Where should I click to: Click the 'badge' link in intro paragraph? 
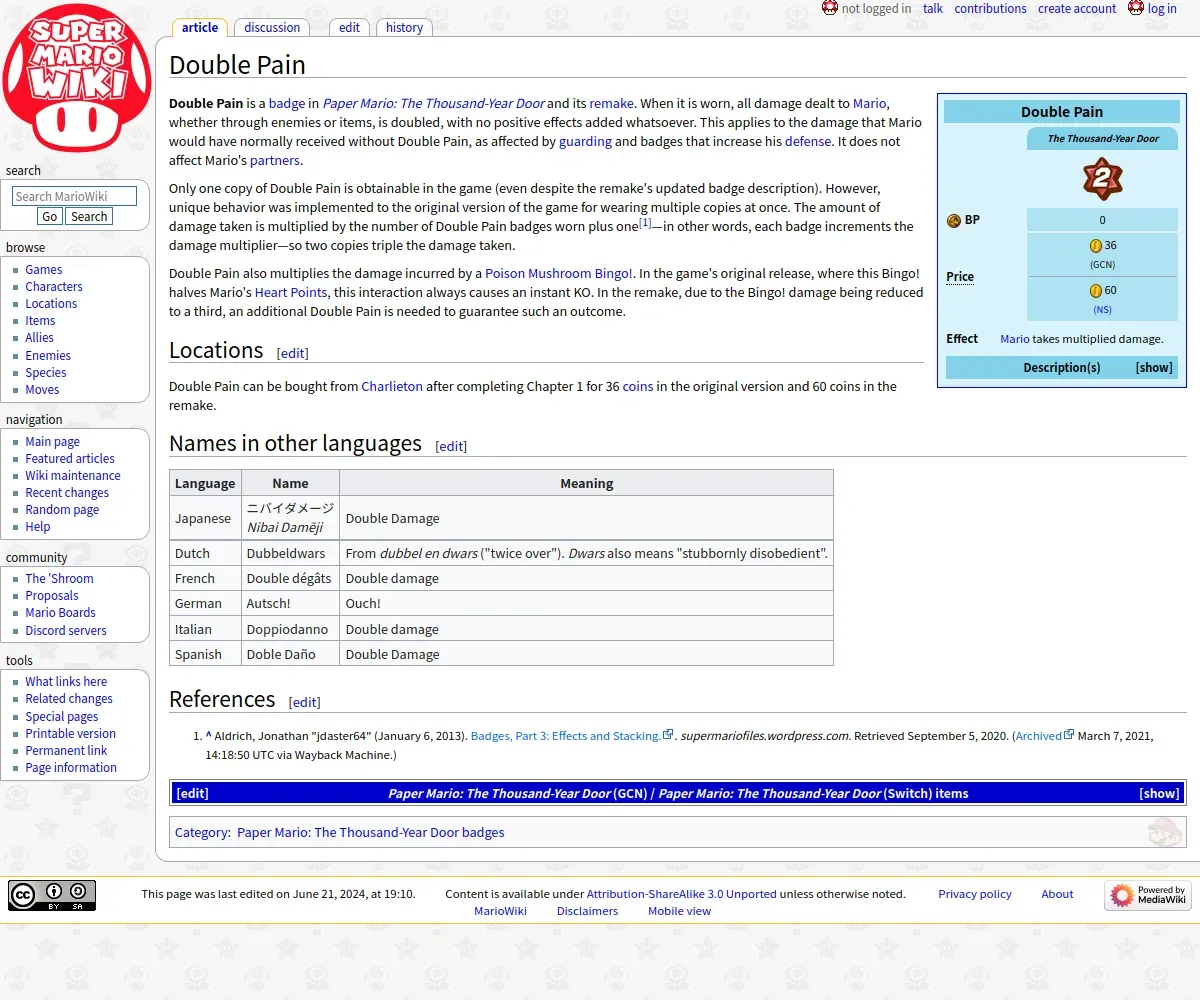tap(287, 103)
